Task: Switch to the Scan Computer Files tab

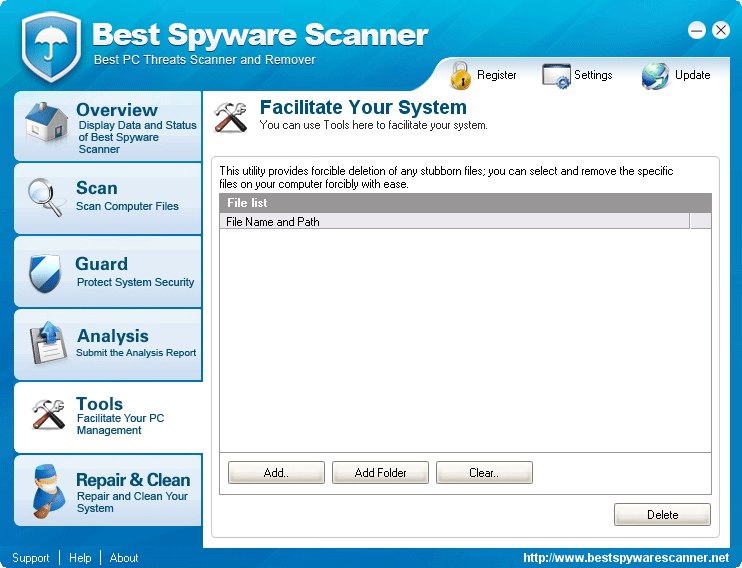Action: pyautogui.click(x=108, y=198)
